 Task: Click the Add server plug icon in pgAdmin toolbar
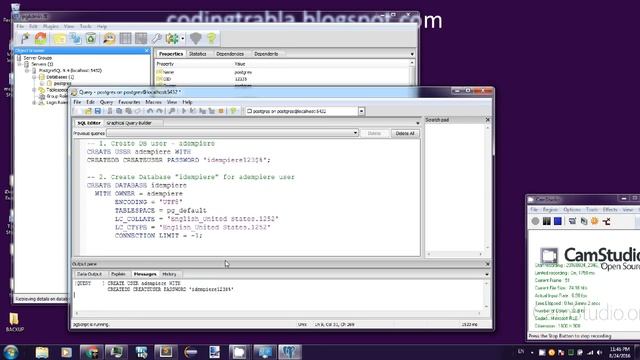25,38
